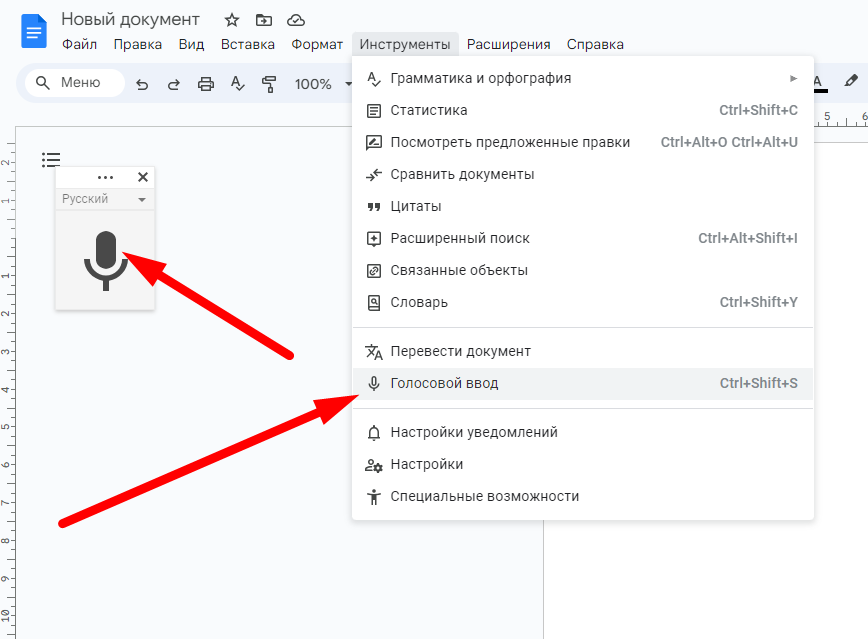This screenshot has width=868, height=639.
Task: Click the move to folder icon
Action: 264,20
